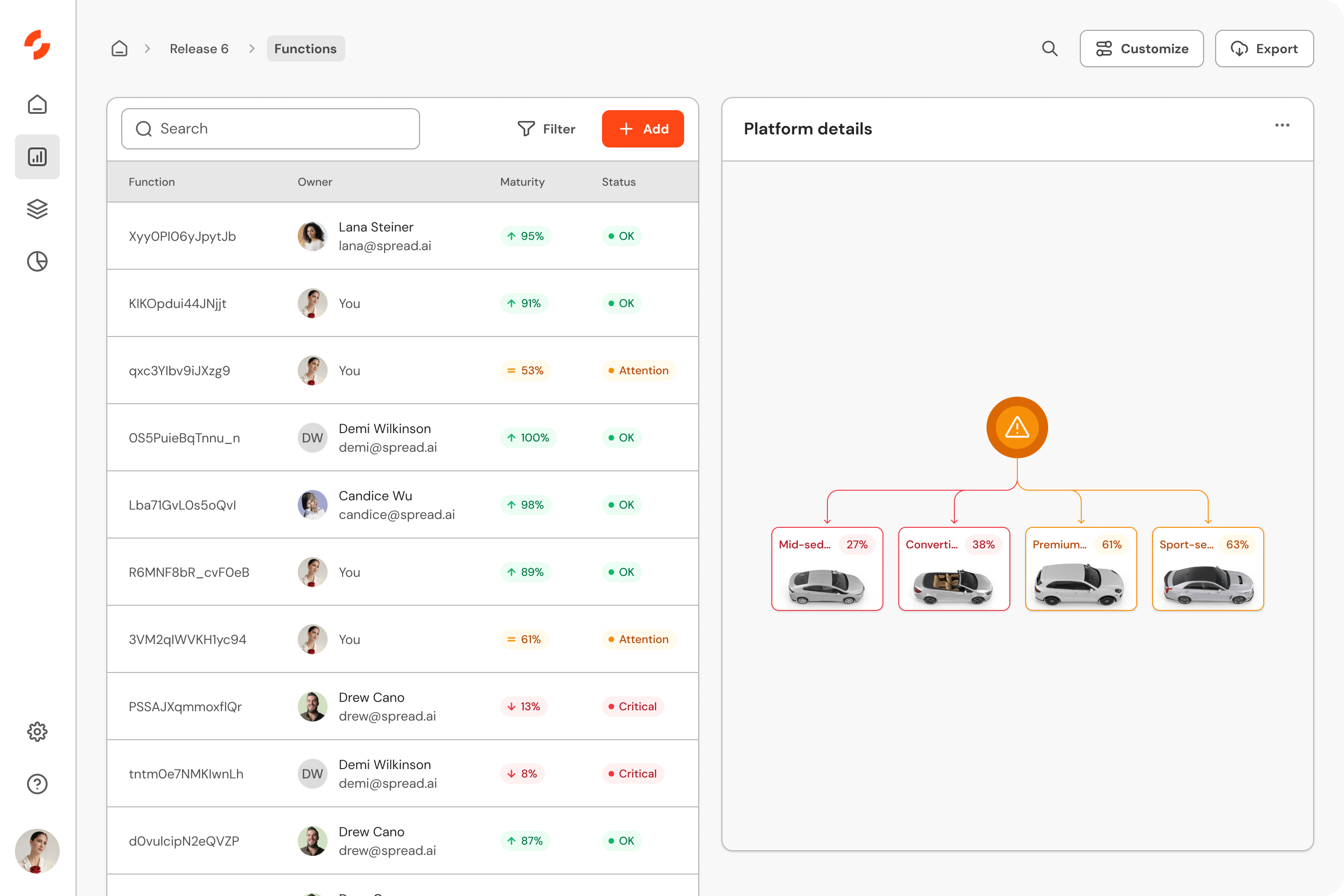Click the Add button to add function
The image size is (1344, 896).
(643, 128)
